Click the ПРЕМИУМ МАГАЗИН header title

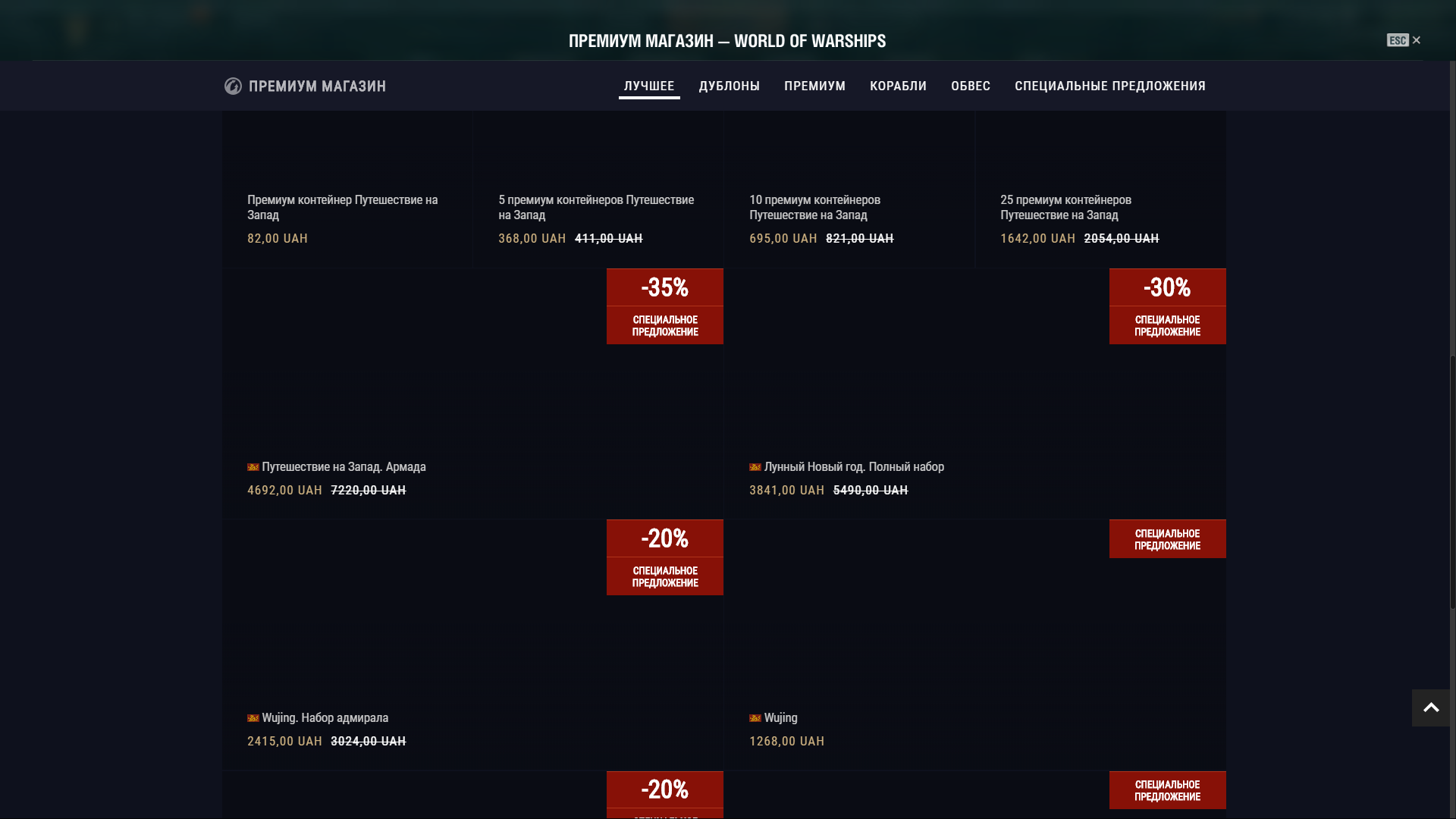(317, 86)
